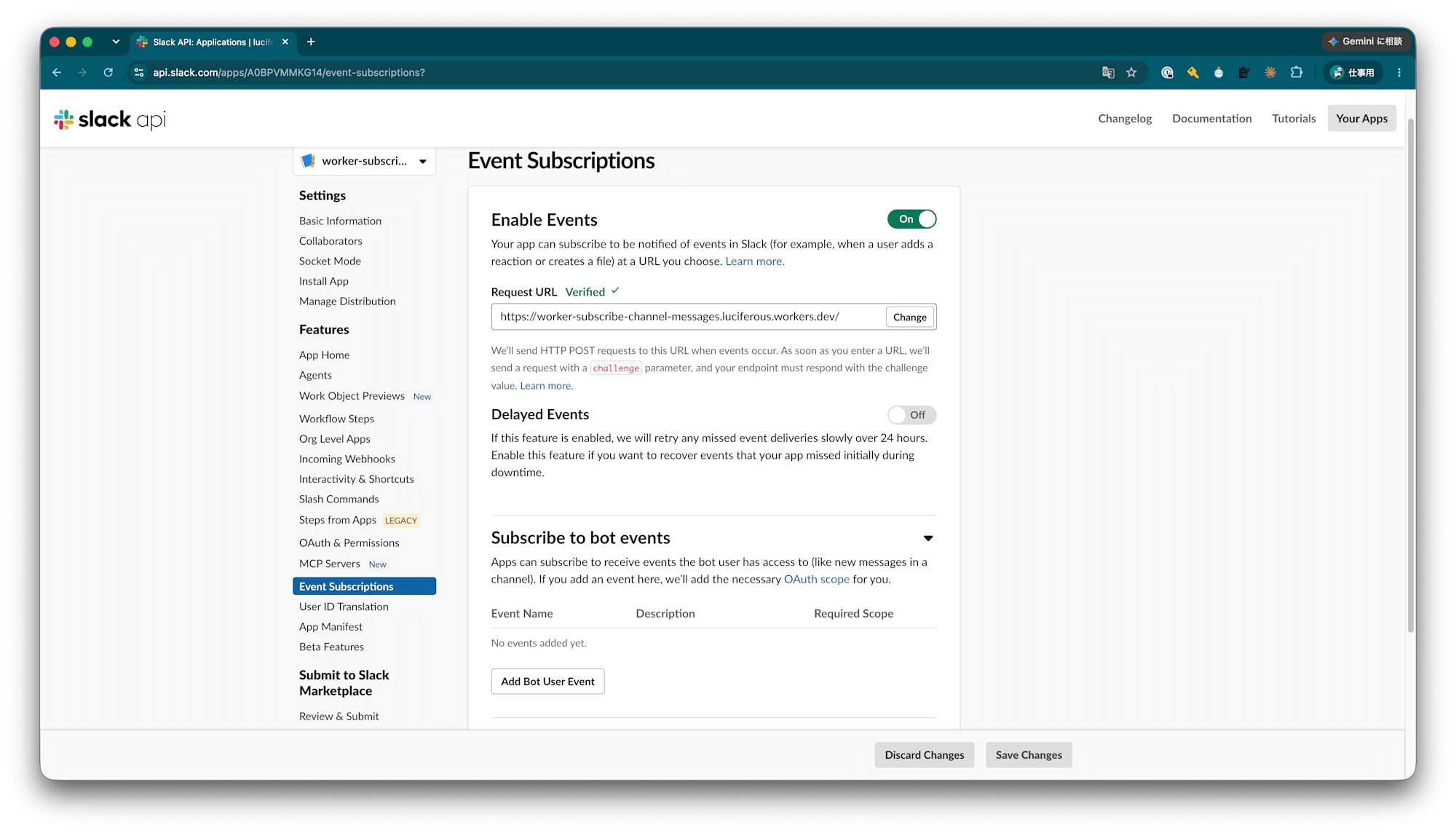Click the yellow key extension icon
The height and width of the screenshot is (833, 1456).
1192,73
